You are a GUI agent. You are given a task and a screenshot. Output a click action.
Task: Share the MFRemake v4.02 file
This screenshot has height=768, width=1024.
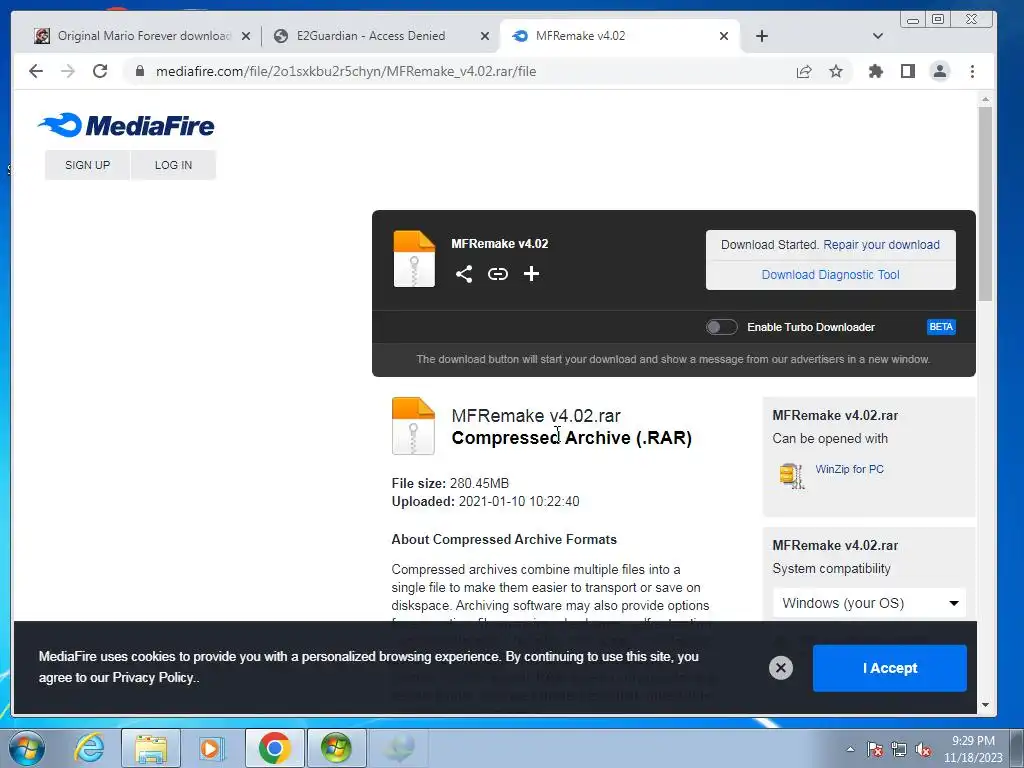click(464, 274)
